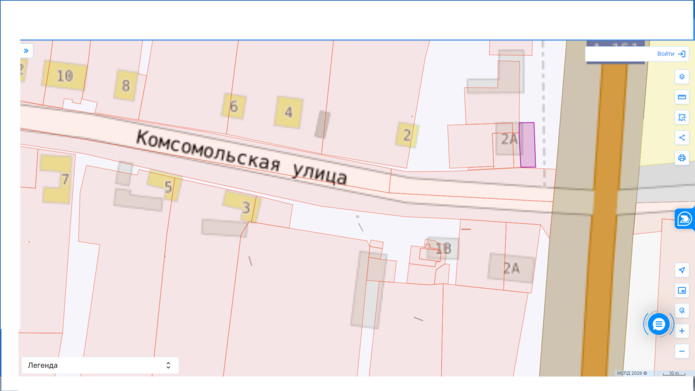This screenshot has height=391, width=695.
Task: Open the map layers tool
Action: click(682, 77)
